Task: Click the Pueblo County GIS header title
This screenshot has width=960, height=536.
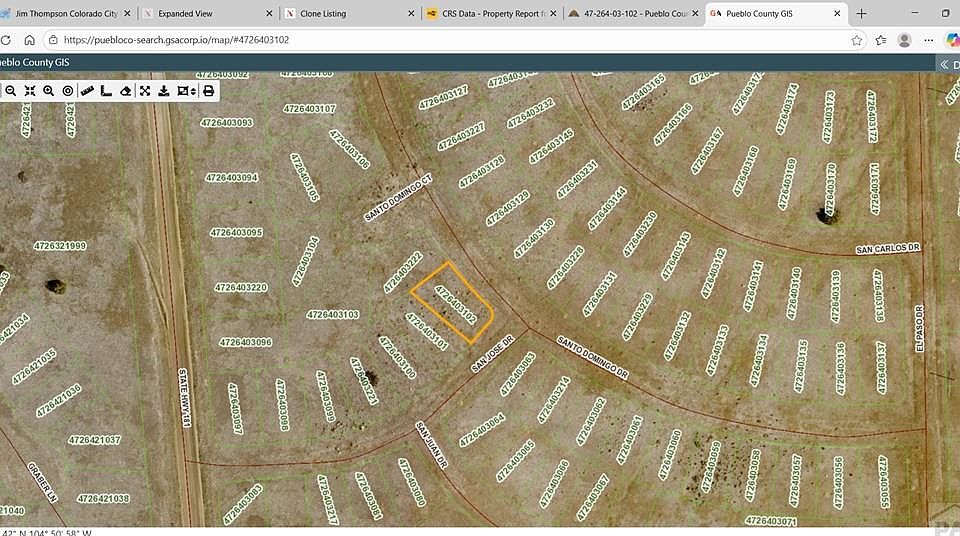Action: pos(35,62)
